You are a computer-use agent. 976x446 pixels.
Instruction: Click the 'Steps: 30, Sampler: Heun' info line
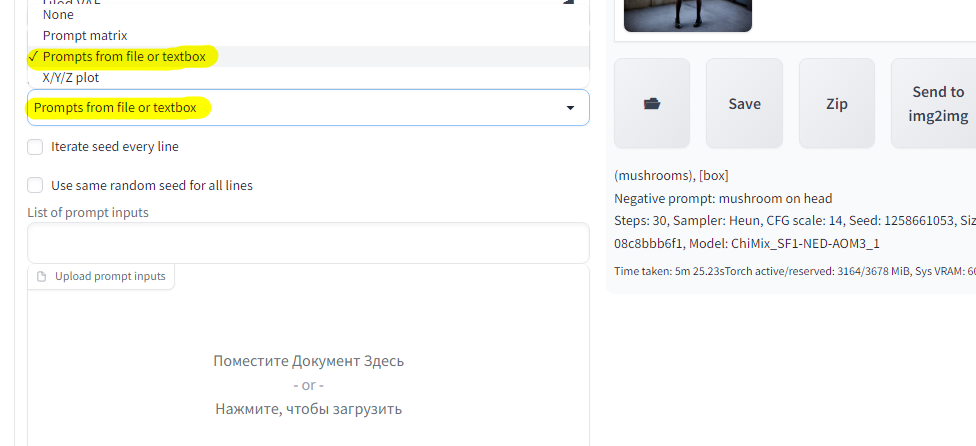coord(795,221)
